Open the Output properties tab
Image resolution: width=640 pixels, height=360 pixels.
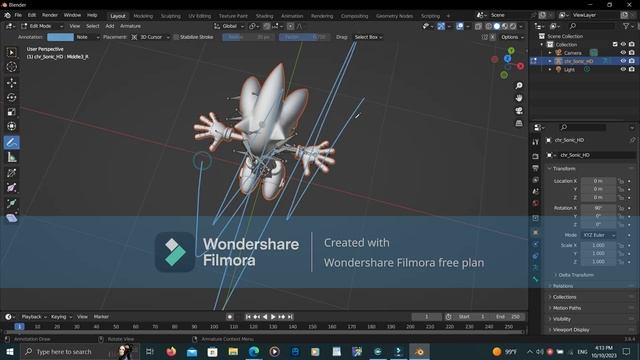tap(536, 168)
